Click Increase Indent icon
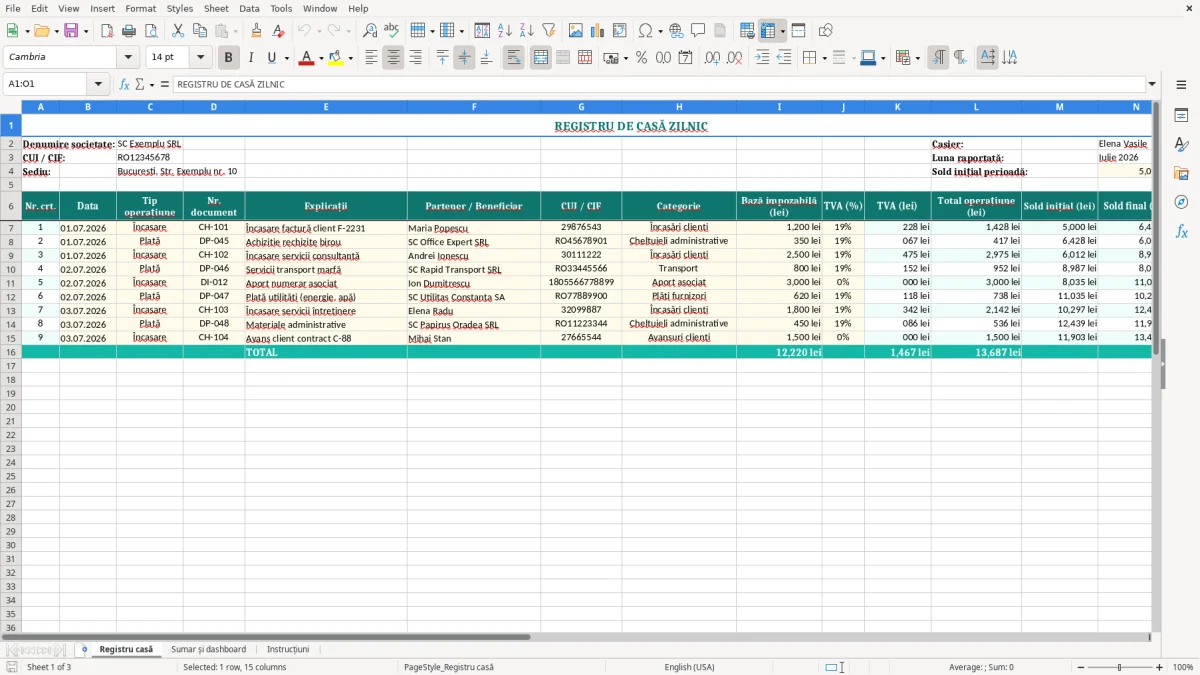 tap(762, 58)
